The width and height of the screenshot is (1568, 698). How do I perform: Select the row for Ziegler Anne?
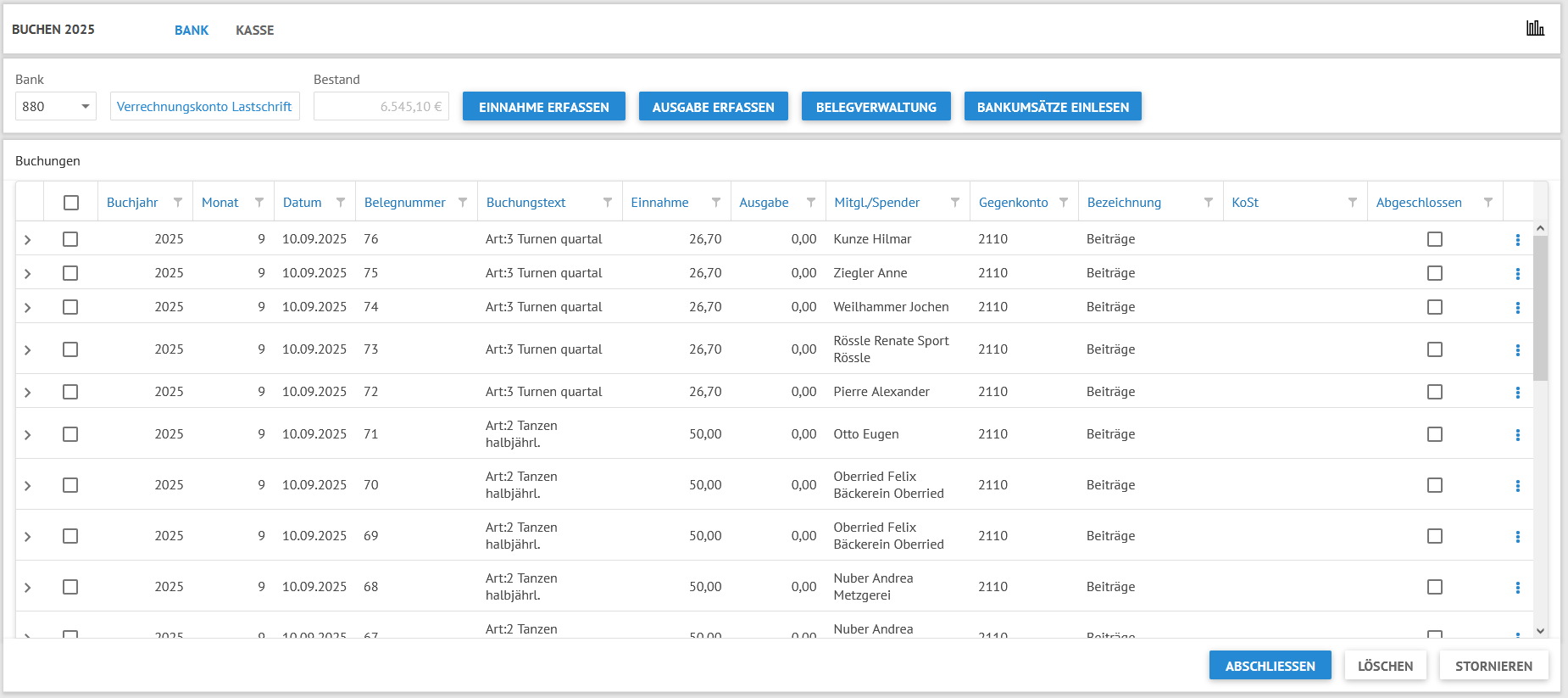[70, 273]
